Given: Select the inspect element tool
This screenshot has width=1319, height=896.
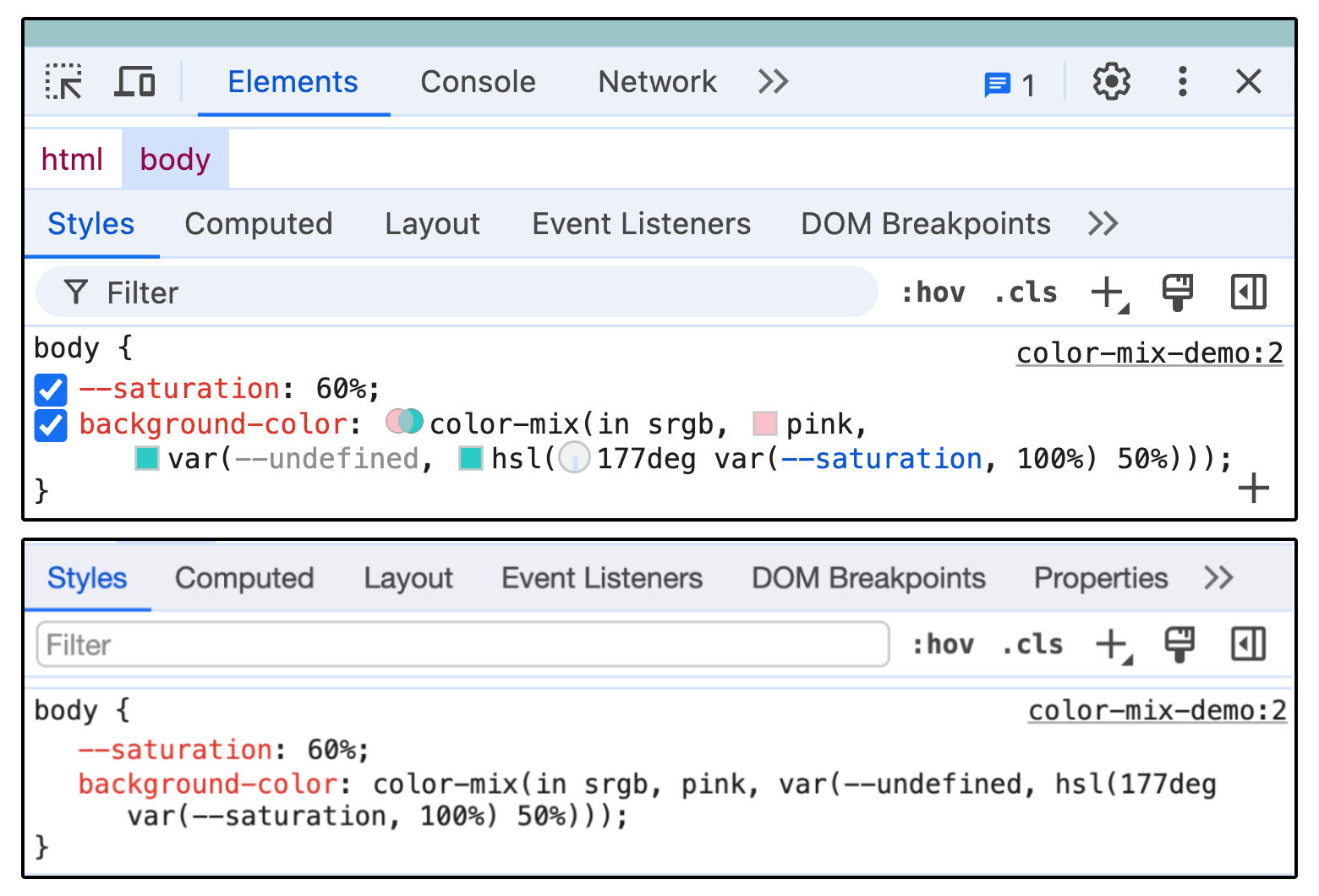Looking at the screenshot, I should tap(63, 82).
